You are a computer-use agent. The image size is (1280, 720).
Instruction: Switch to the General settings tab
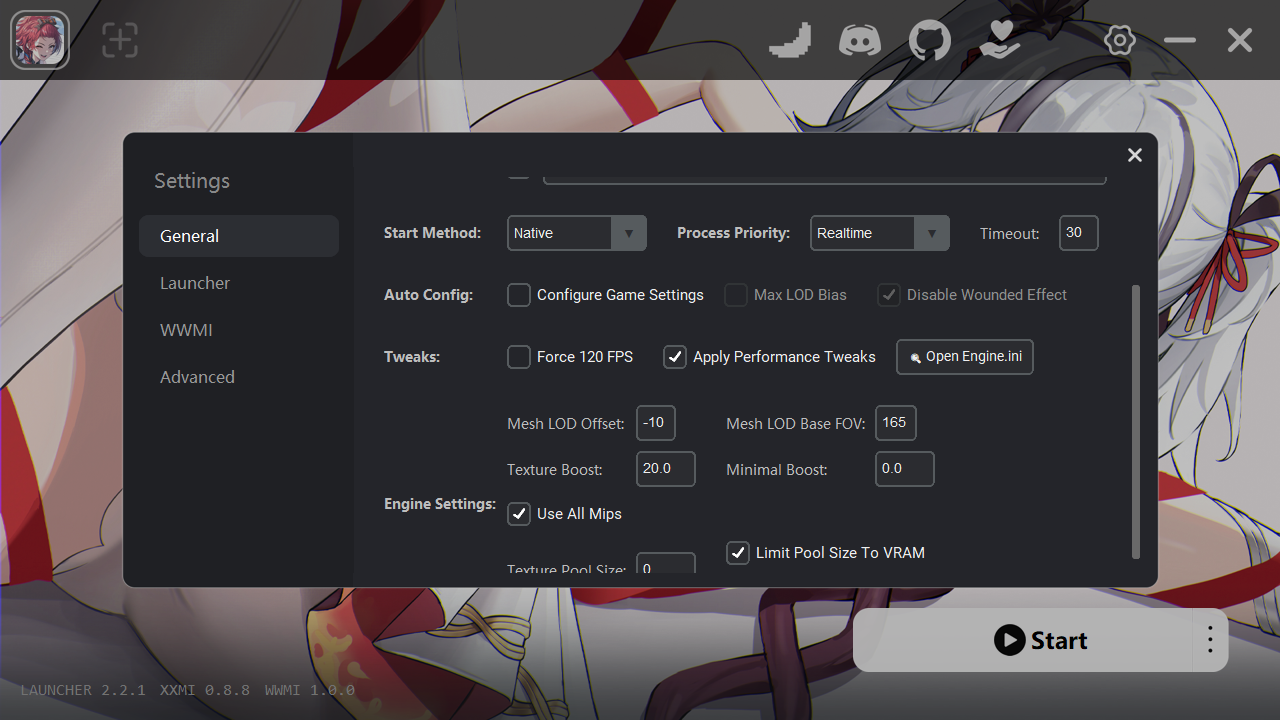point(239,236)
